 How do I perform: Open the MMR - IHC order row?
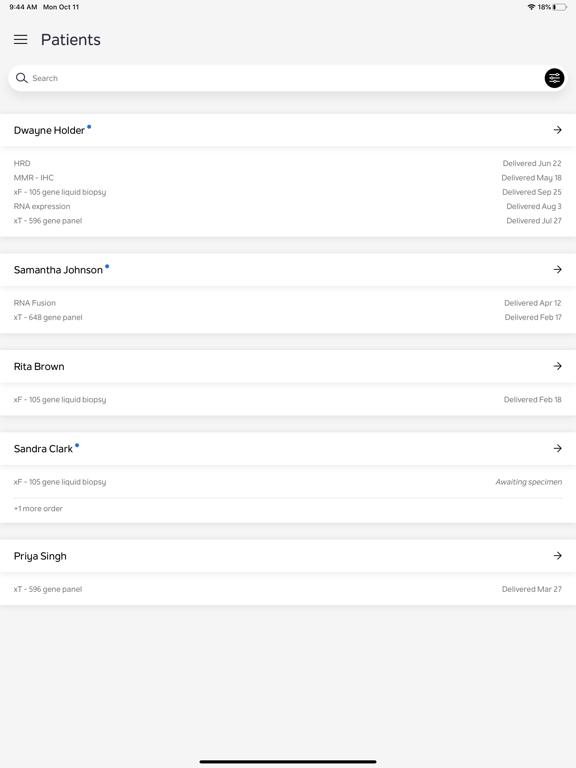click(288, 177)
